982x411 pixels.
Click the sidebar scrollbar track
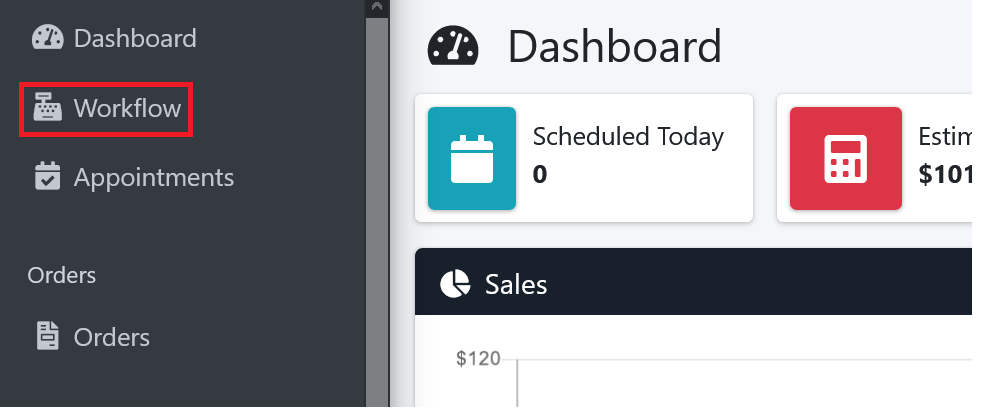377,213
